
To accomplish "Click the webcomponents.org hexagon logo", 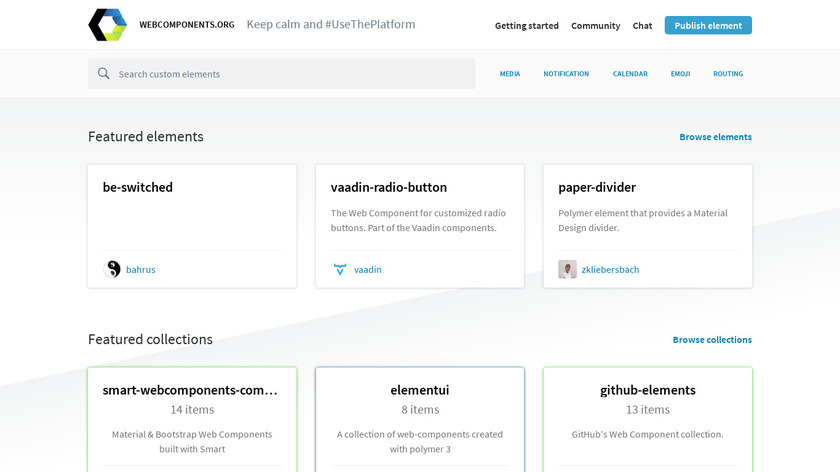I will coord(108,25).
